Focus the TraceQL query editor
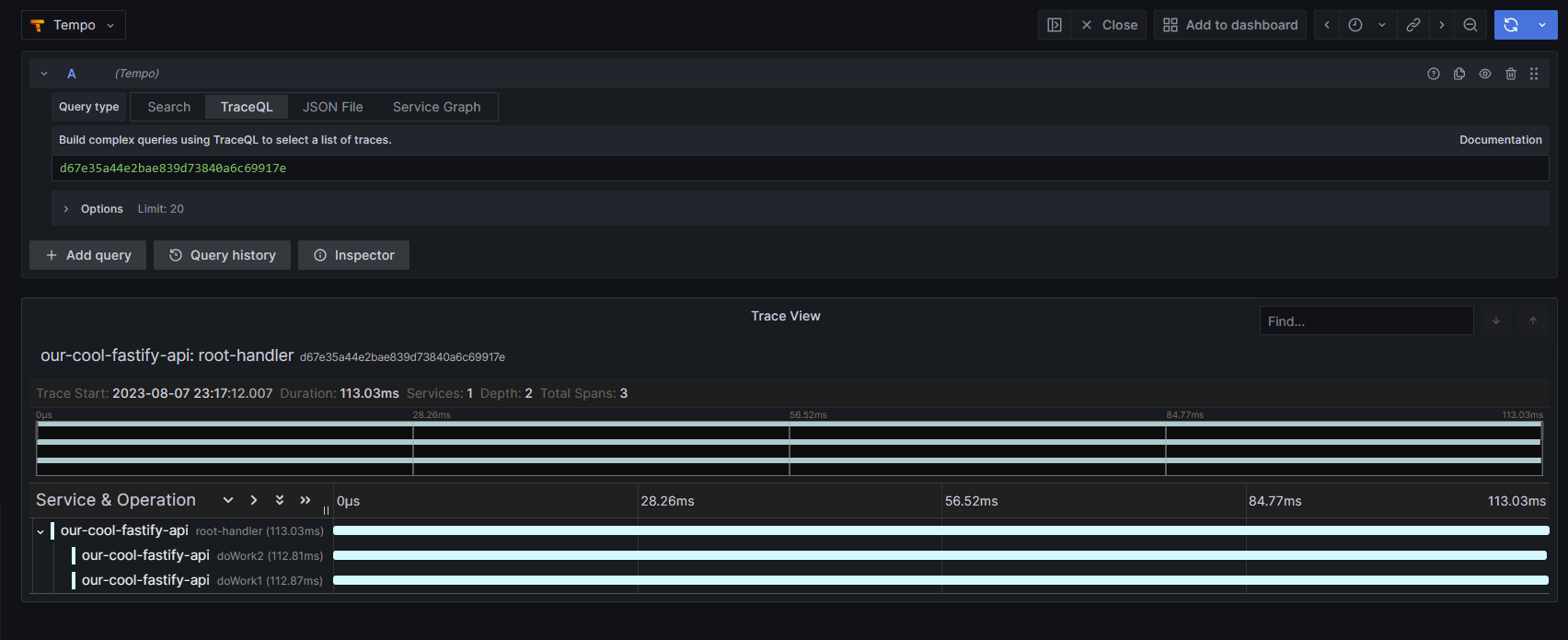 pyautogui.click(x=800, y=169)
